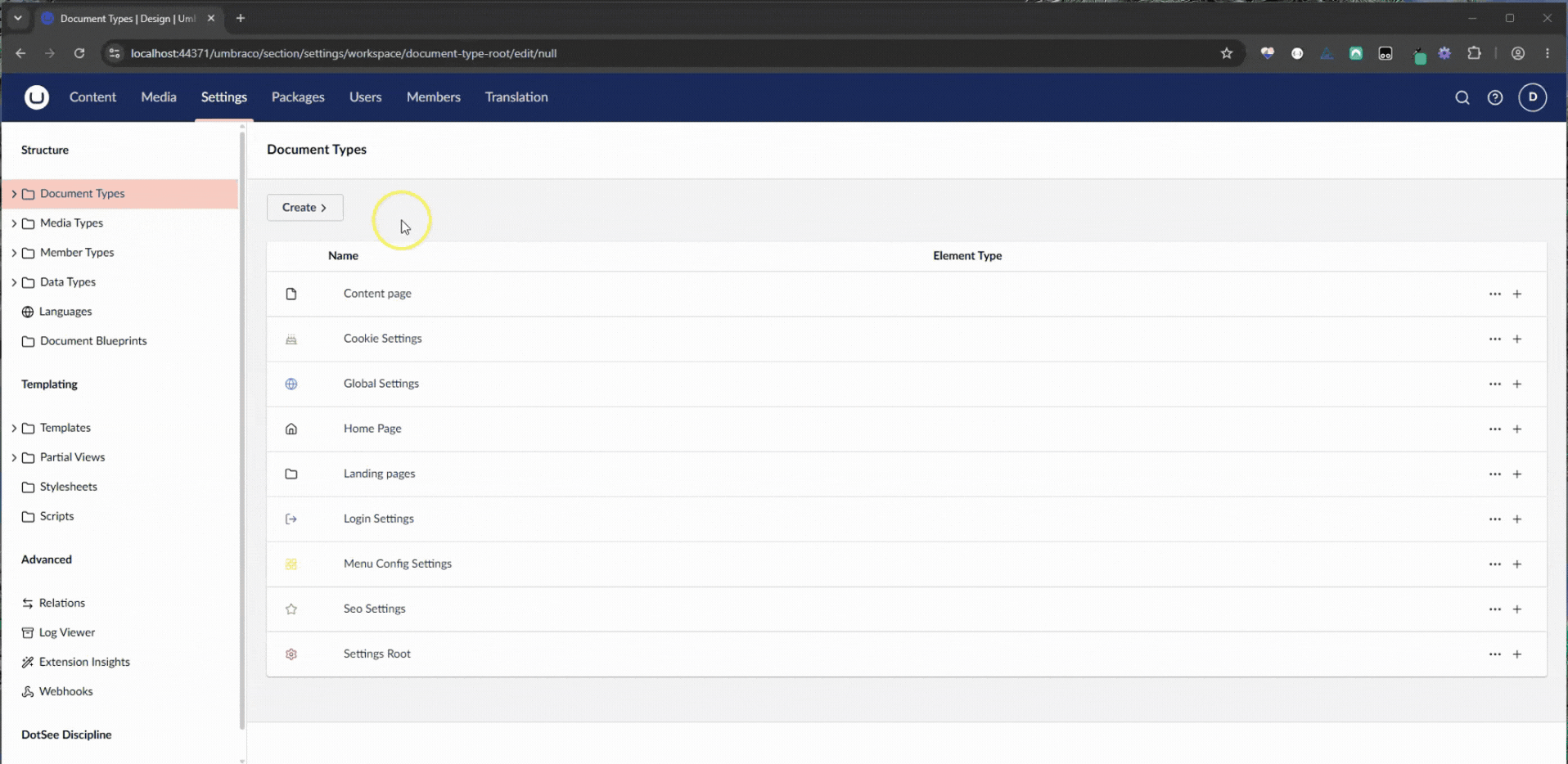Expand the Partial Views tree node
This screenshot has width=1568, height=764.
(x=14, y=457)
